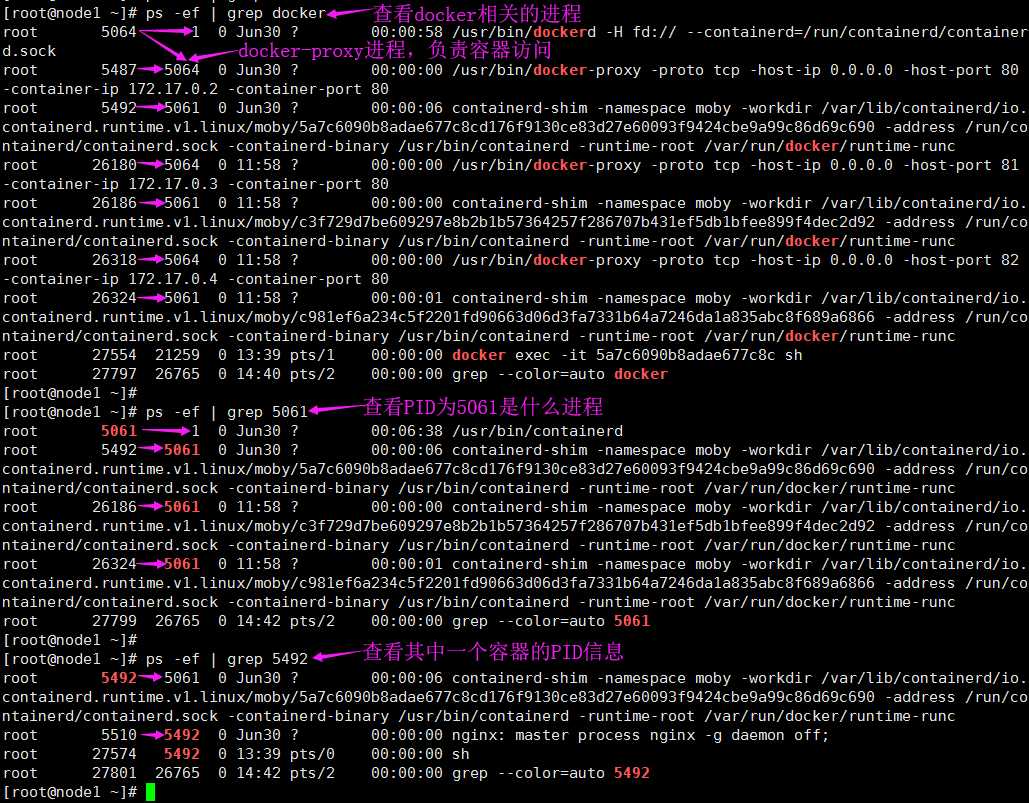Select red PID 5061 in the containerd row
The height and width of the screenshot is (803, 1029).
coord(119,432)
